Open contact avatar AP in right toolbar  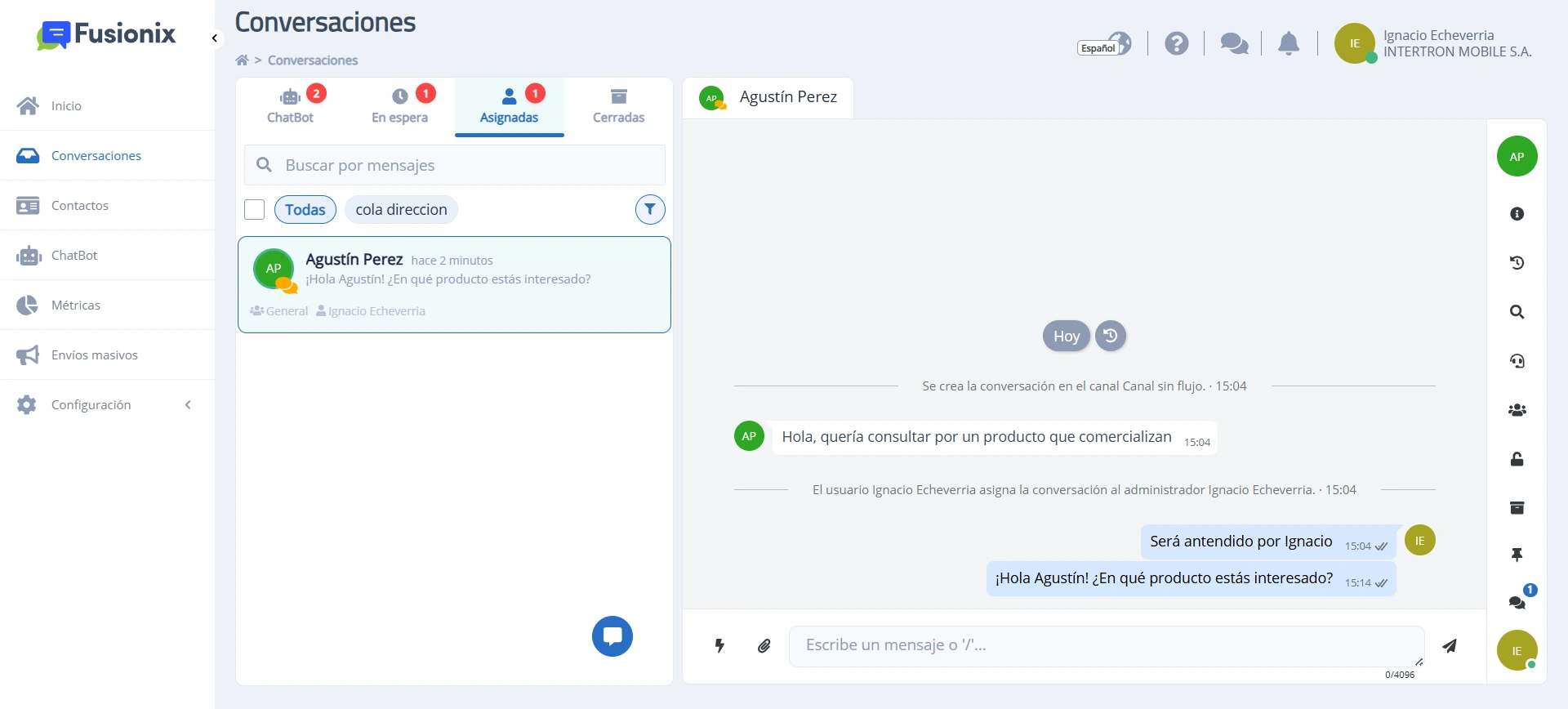(1517, 156)
